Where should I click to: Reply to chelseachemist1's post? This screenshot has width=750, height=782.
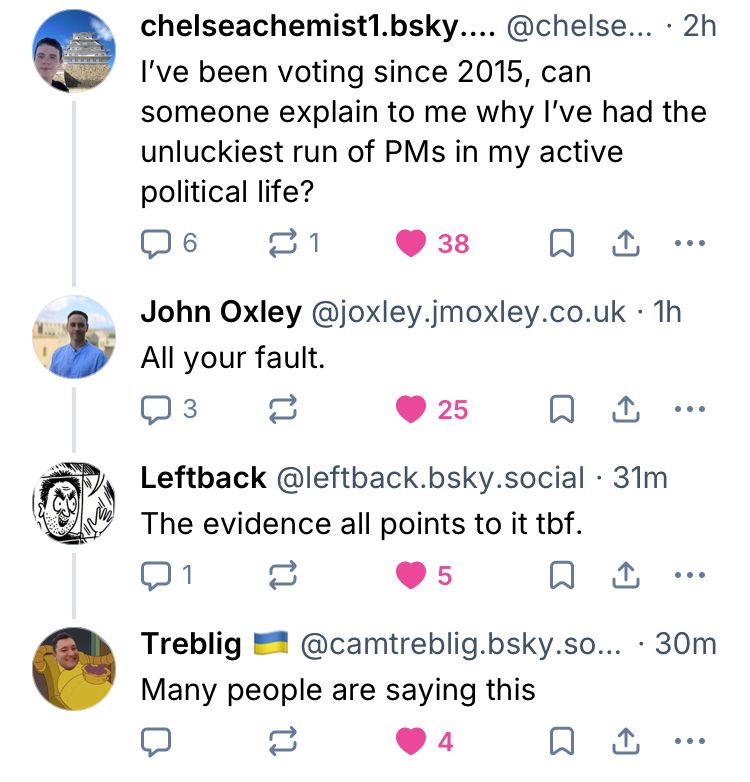(x=156, y=243)
